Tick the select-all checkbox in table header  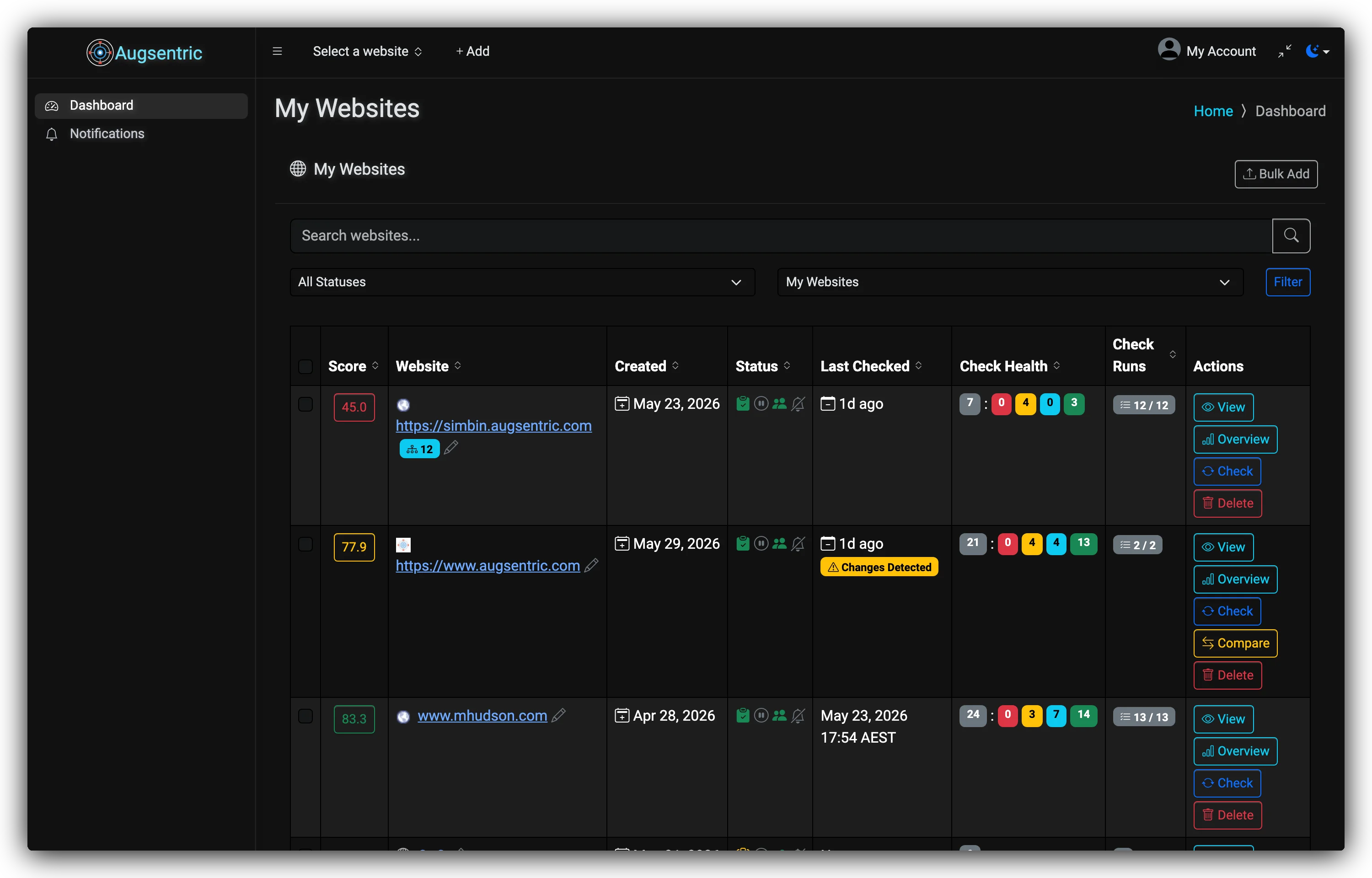click(x=305, y=366)
